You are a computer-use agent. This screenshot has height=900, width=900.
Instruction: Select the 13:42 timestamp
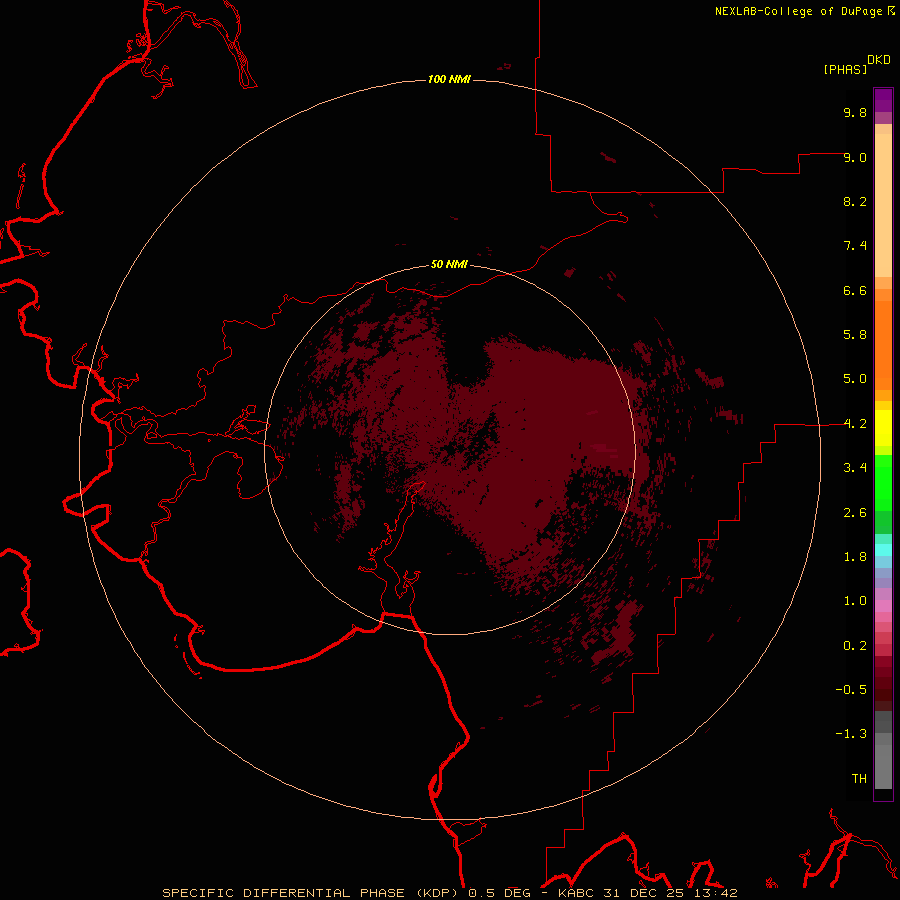pos(715,893)
